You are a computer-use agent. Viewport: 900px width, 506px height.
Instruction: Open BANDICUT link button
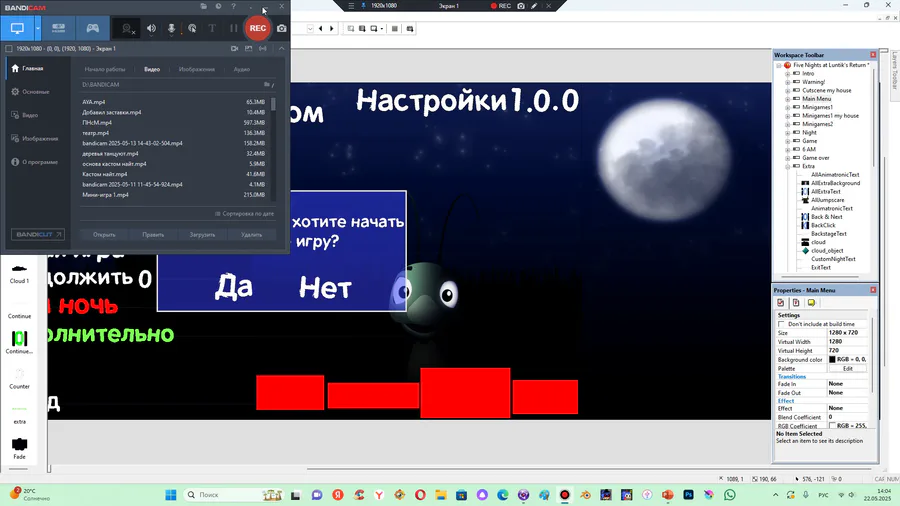point(38,235)
